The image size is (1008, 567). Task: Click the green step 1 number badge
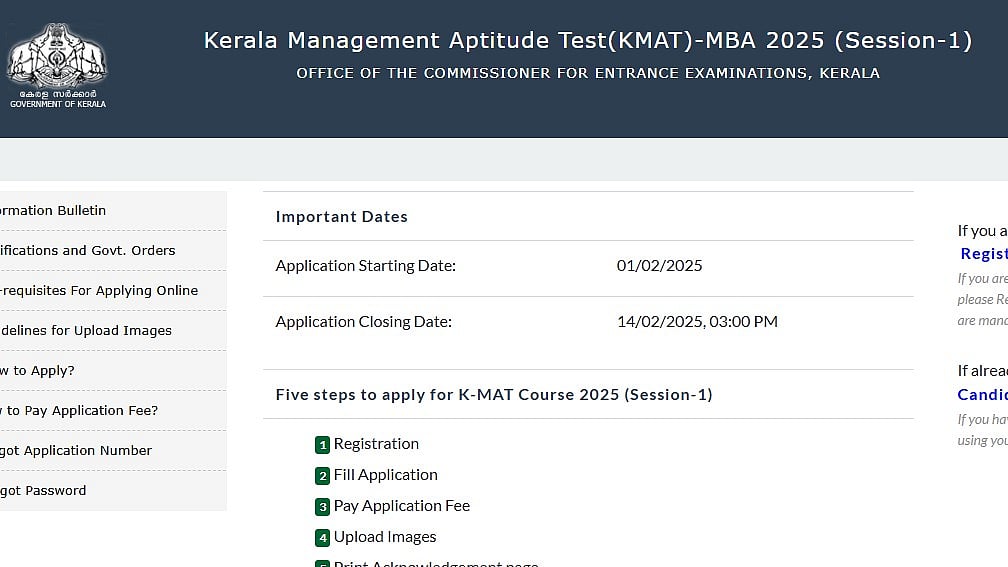322,445
